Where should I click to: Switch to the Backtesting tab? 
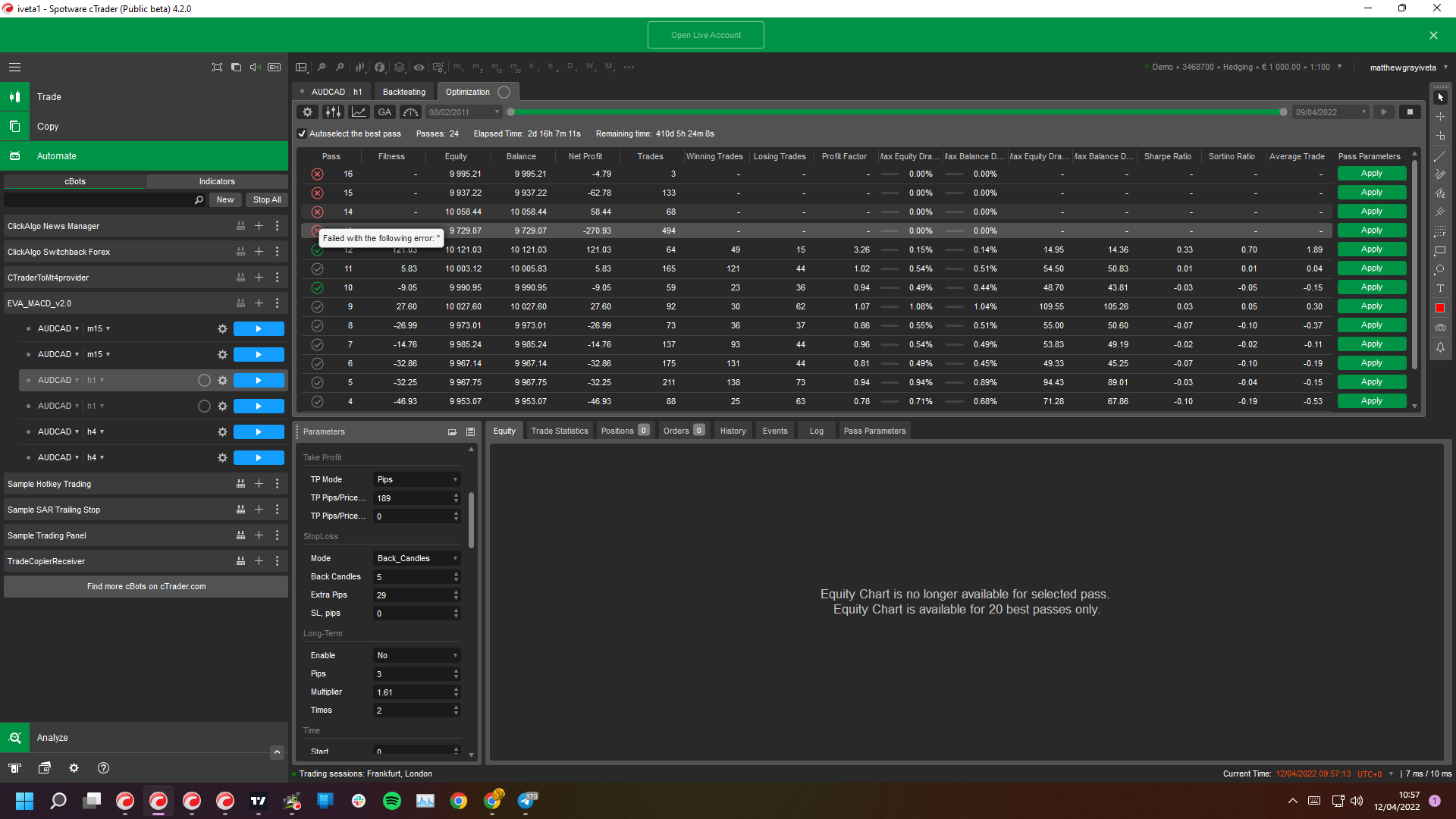tap(403, 92)
